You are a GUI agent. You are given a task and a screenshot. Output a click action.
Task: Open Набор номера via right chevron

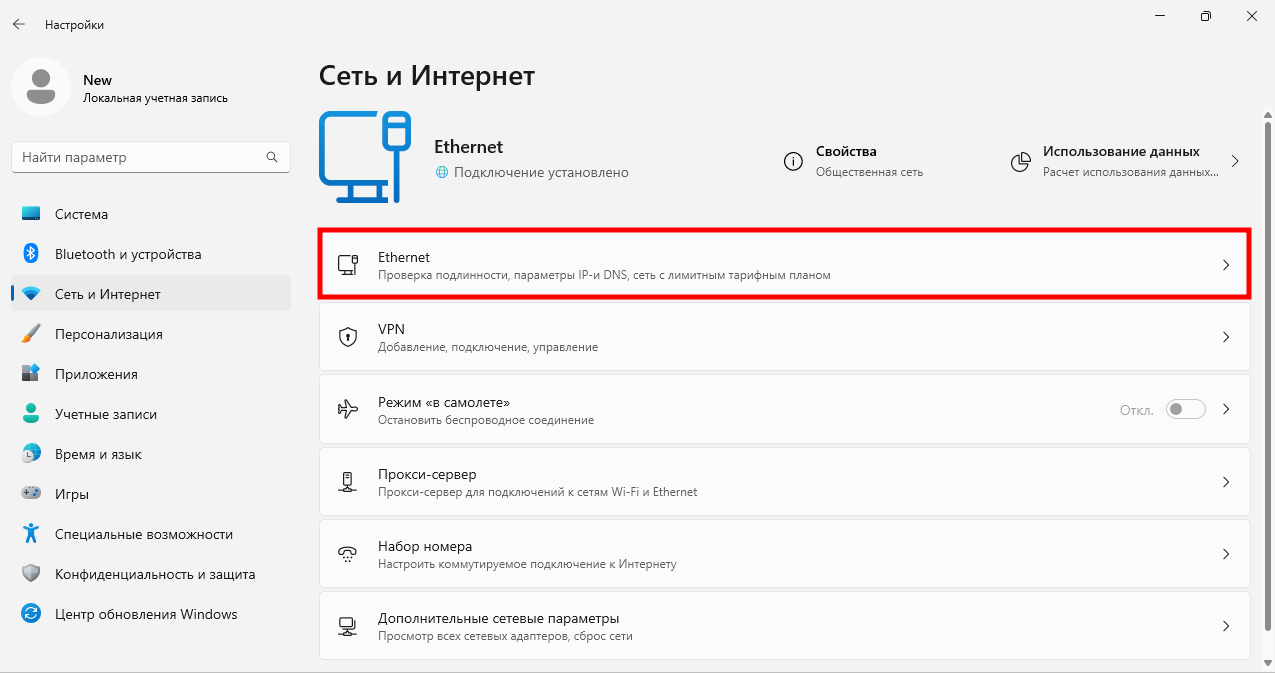pos(1226,554)
